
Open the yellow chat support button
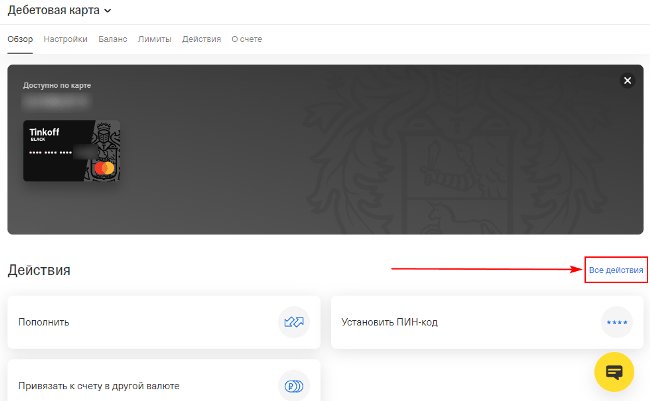tap(614, 372)
